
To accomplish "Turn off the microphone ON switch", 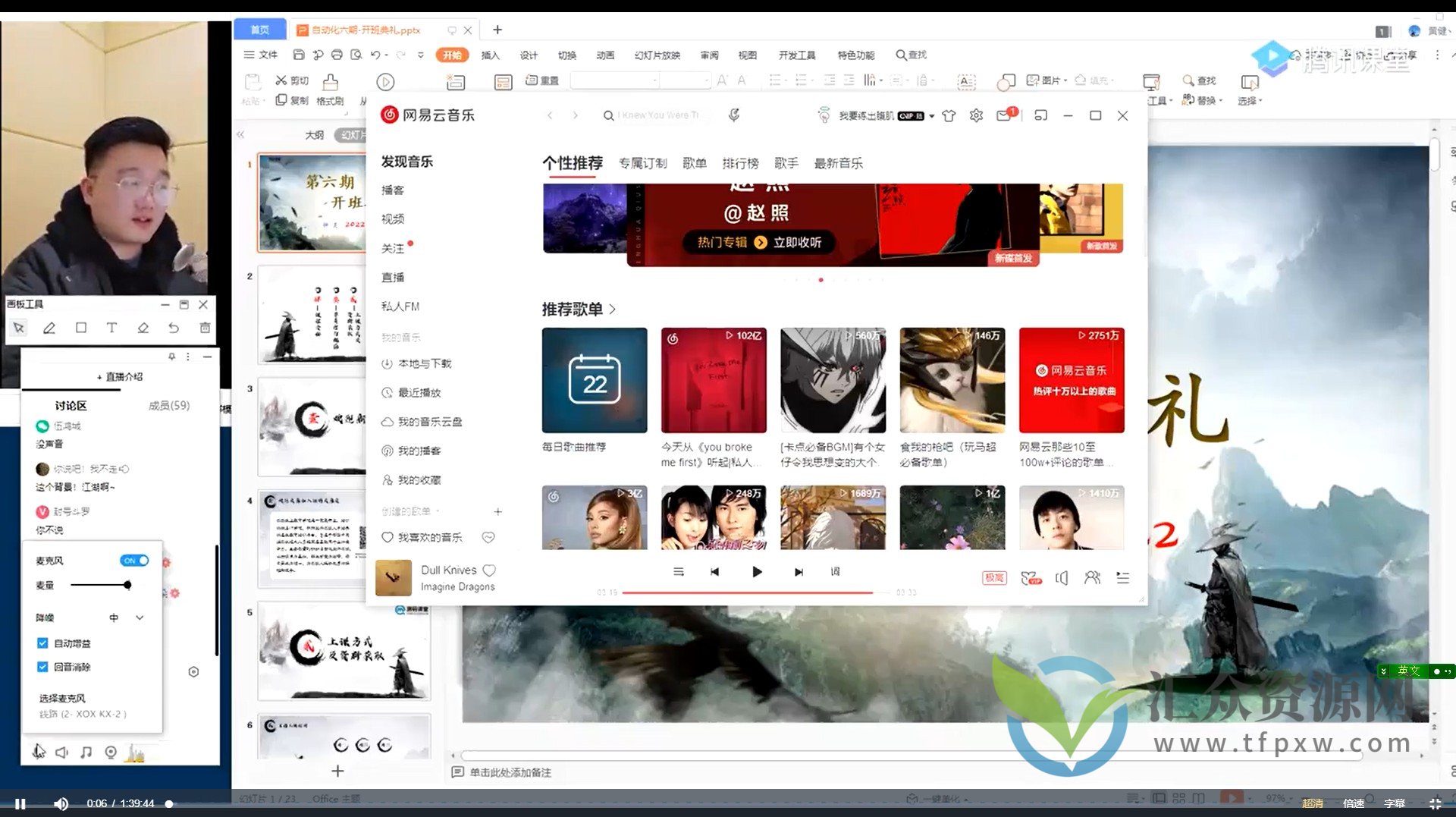I will coord(134,561).
